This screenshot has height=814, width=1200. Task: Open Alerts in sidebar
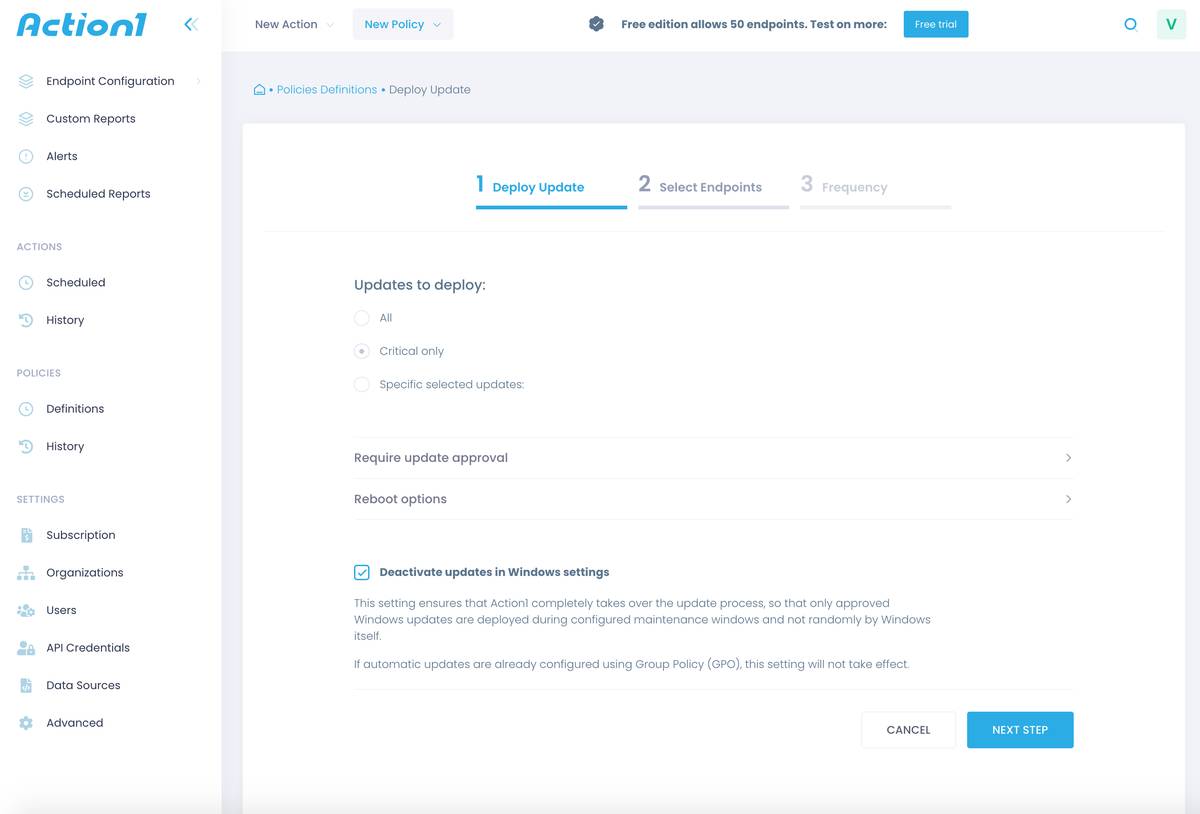(62, 156)
